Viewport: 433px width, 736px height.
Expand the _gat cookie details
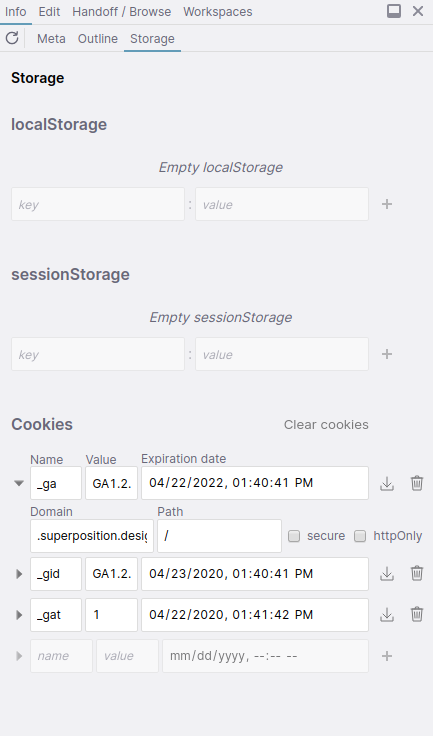(x=19, y=614)
